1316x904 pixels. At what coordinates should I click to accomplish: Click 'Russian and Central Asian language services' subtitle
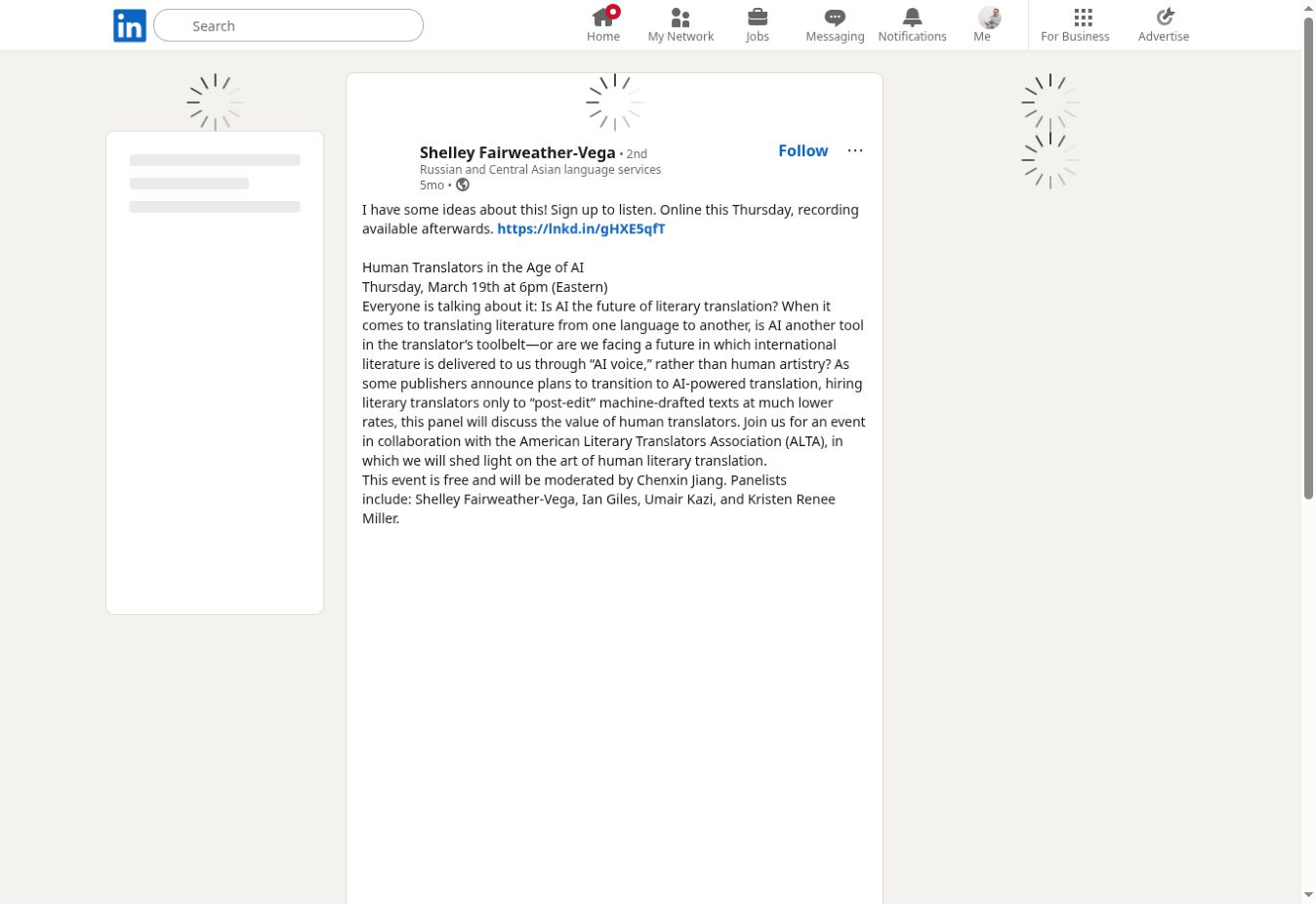540,170
